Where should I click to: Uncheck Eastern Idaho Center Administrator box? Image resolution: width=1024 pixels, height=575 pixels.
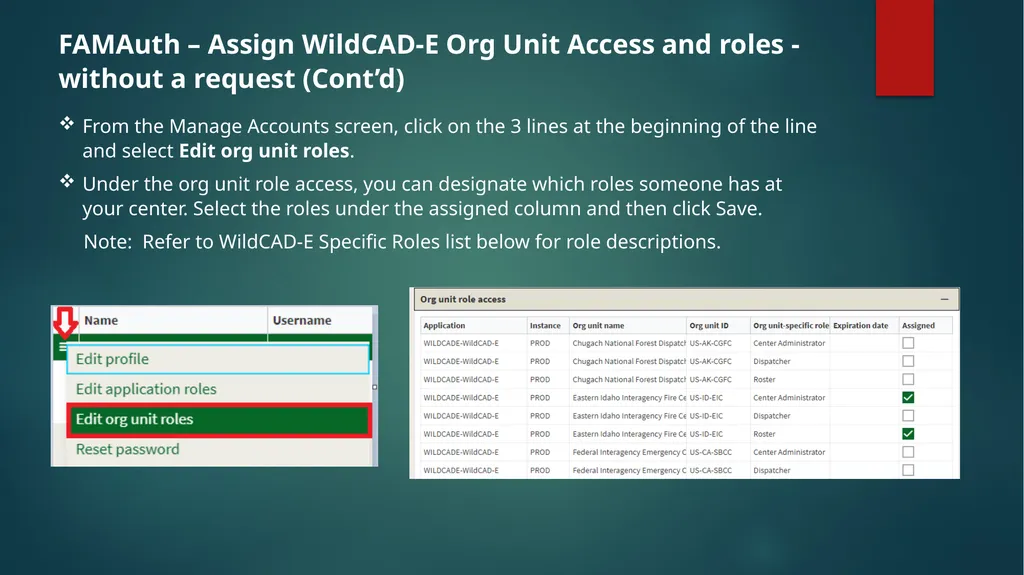(x=908, y=397)
